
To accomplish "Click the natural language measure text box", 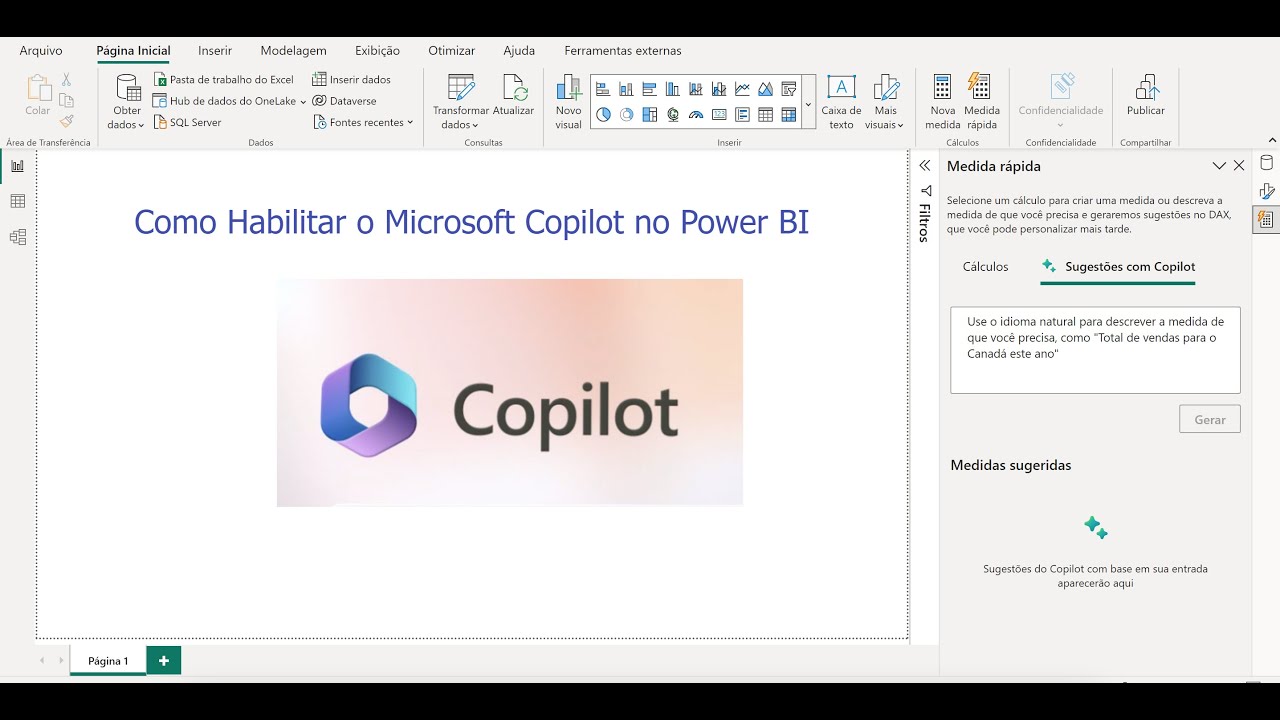I will (1095, 350).
